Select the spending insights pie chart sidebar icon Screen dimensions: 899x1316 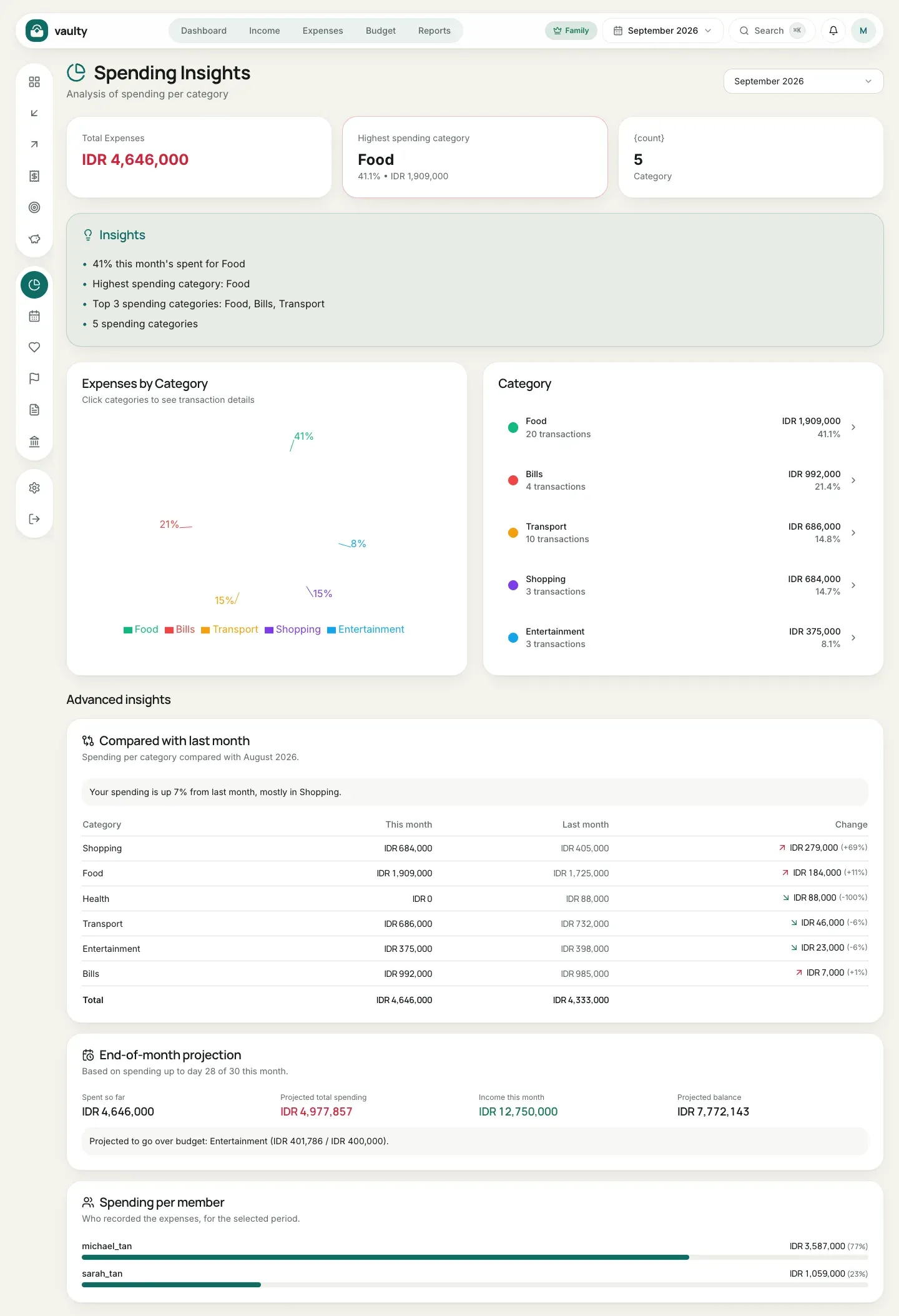pyautogui.click(x=34, y=285)
